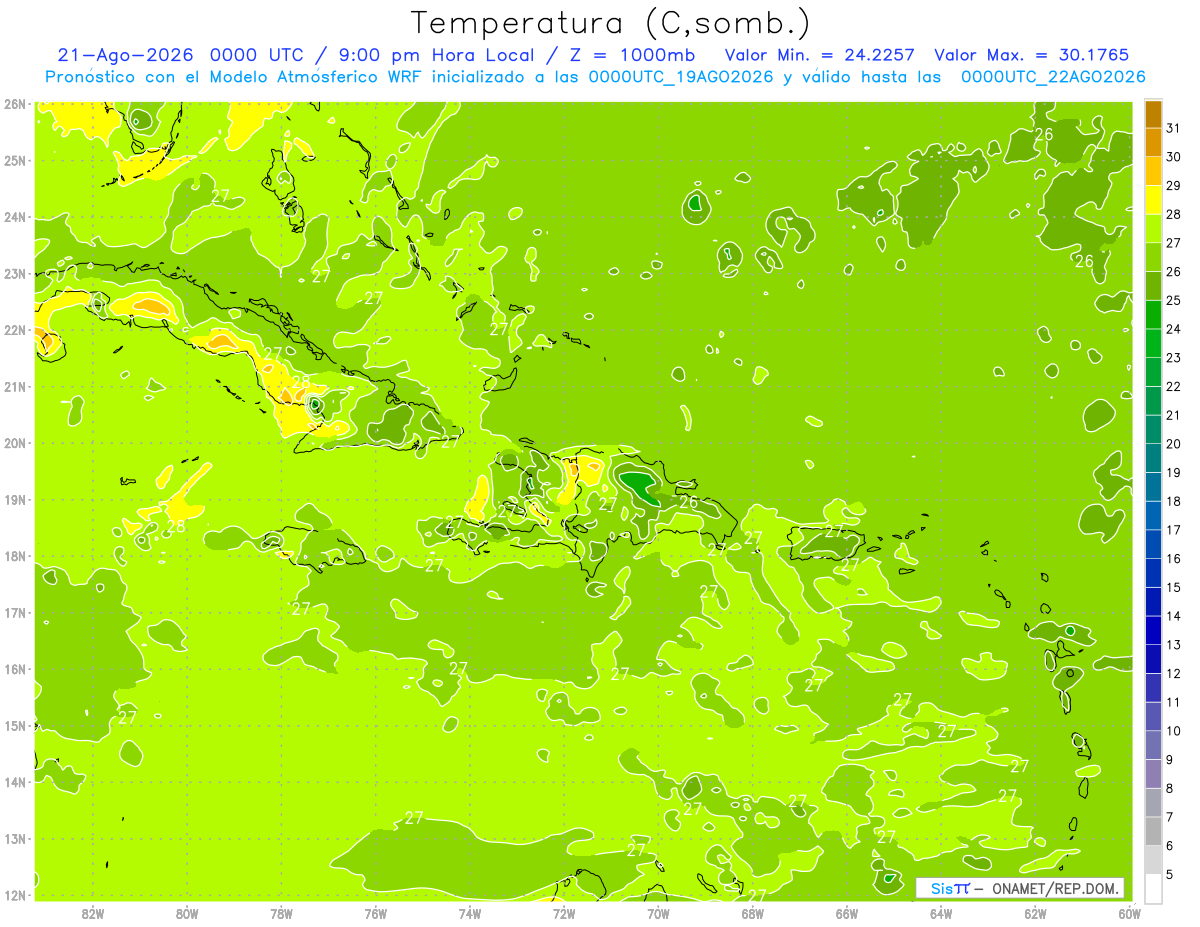Click the longitude label "74W"
Viewport: 1200px width, 927px height.
tap(469, 912)
